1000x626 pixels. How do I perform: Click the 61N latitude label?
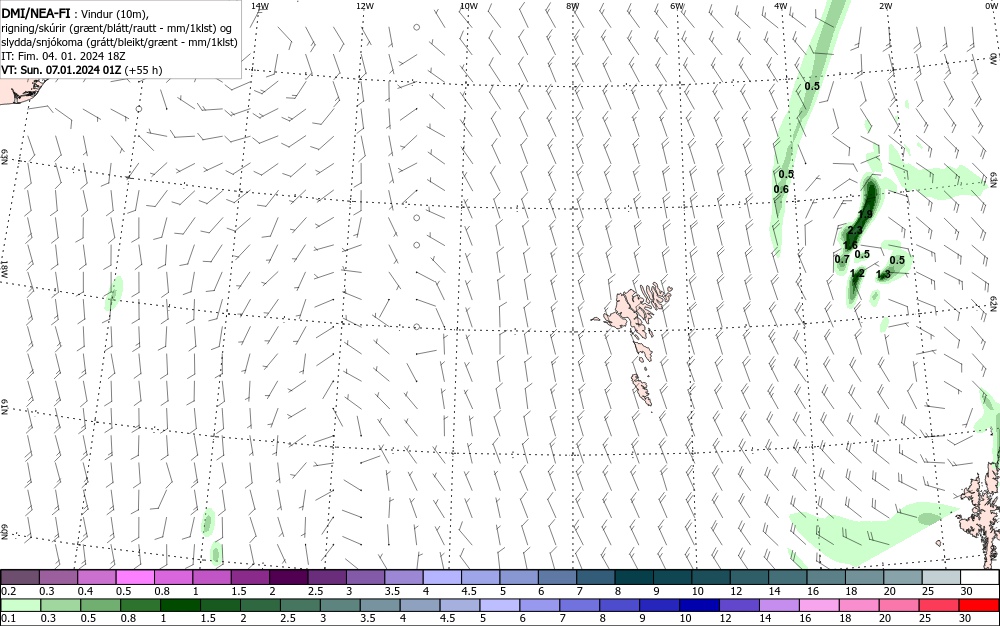[5, 407]
